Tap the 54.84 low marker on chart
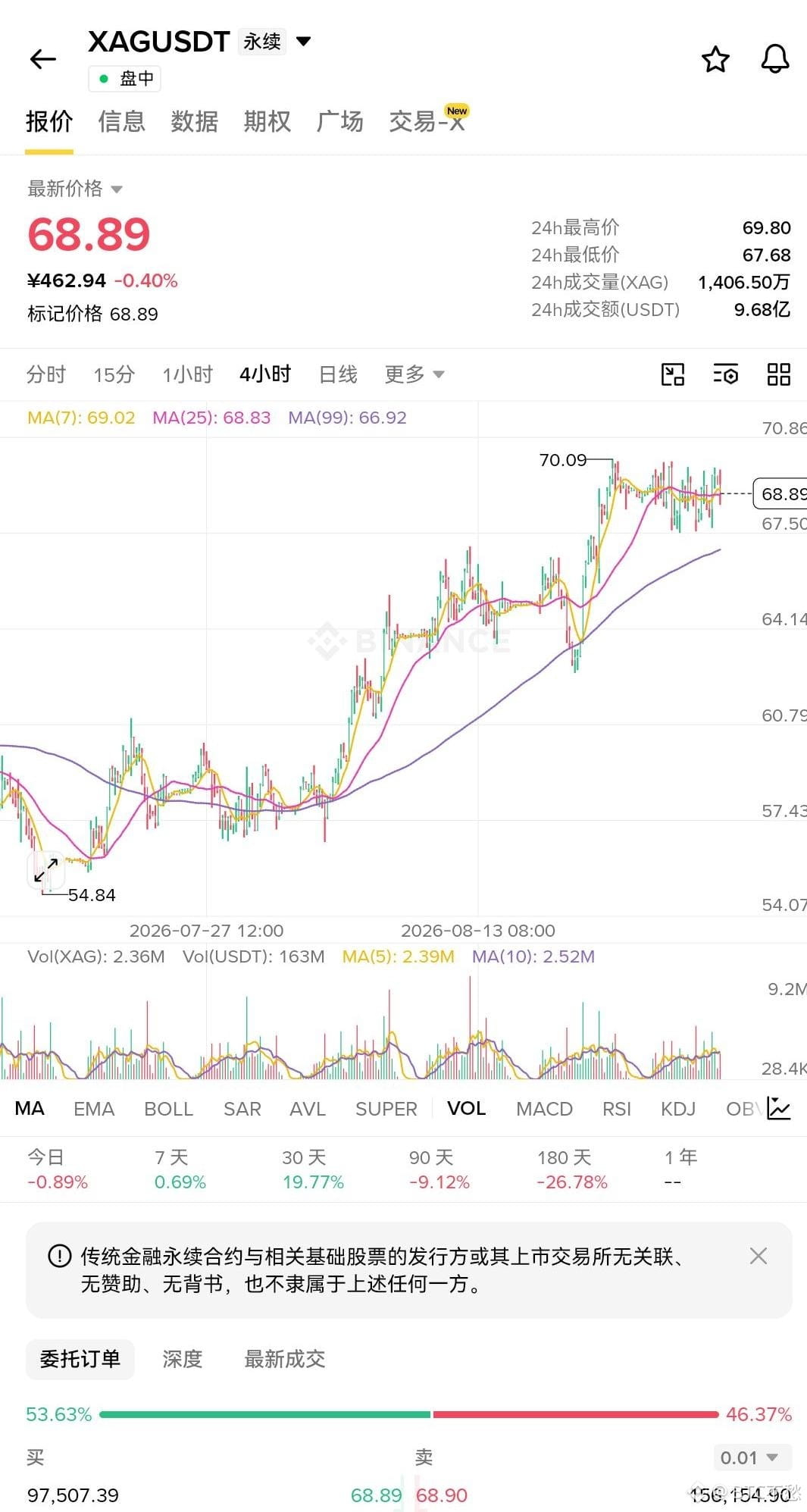 pyautogui.click(x=92, y=895)
